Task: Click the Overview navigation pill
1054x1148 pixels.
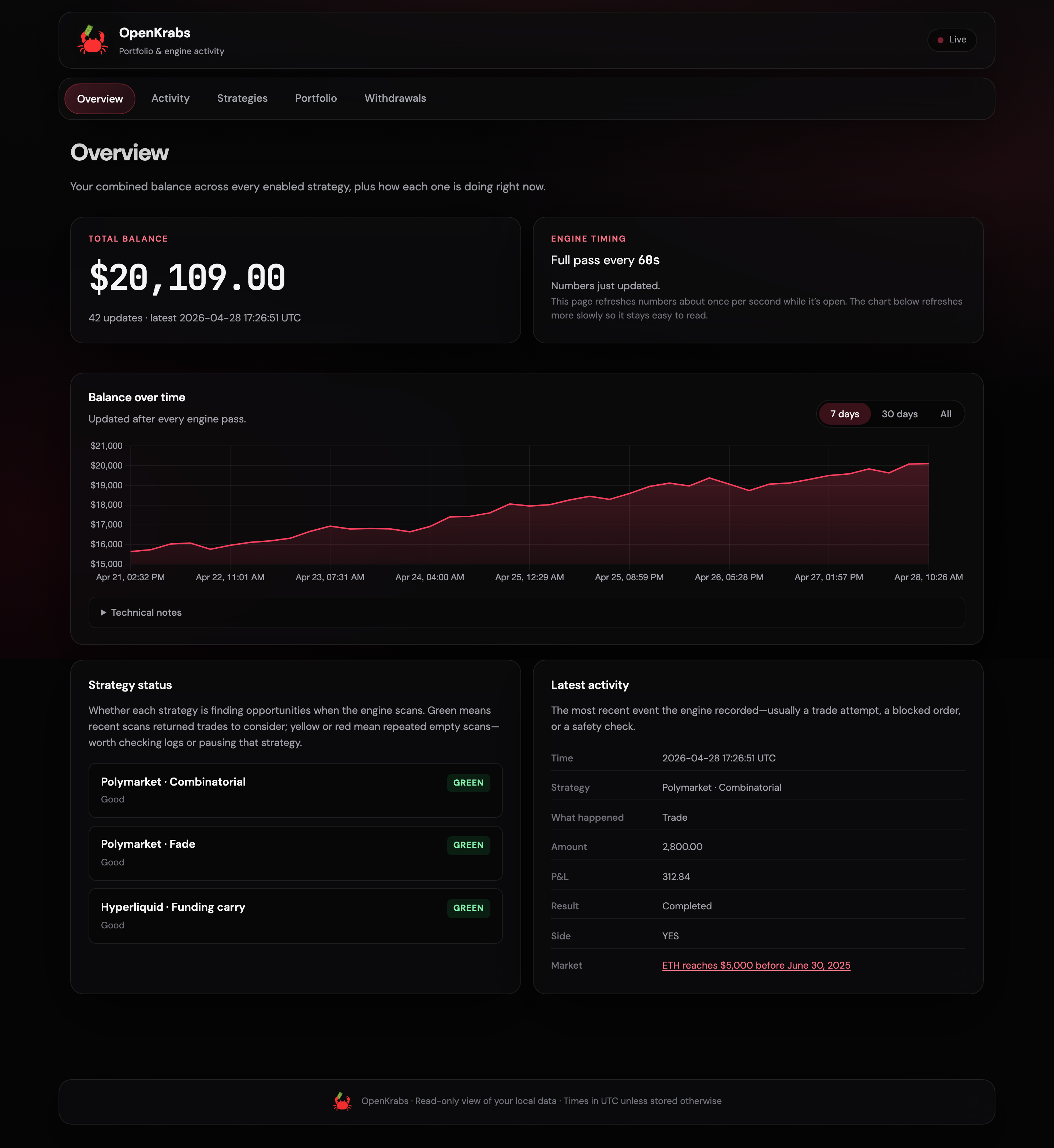Action: pos(100,98)
